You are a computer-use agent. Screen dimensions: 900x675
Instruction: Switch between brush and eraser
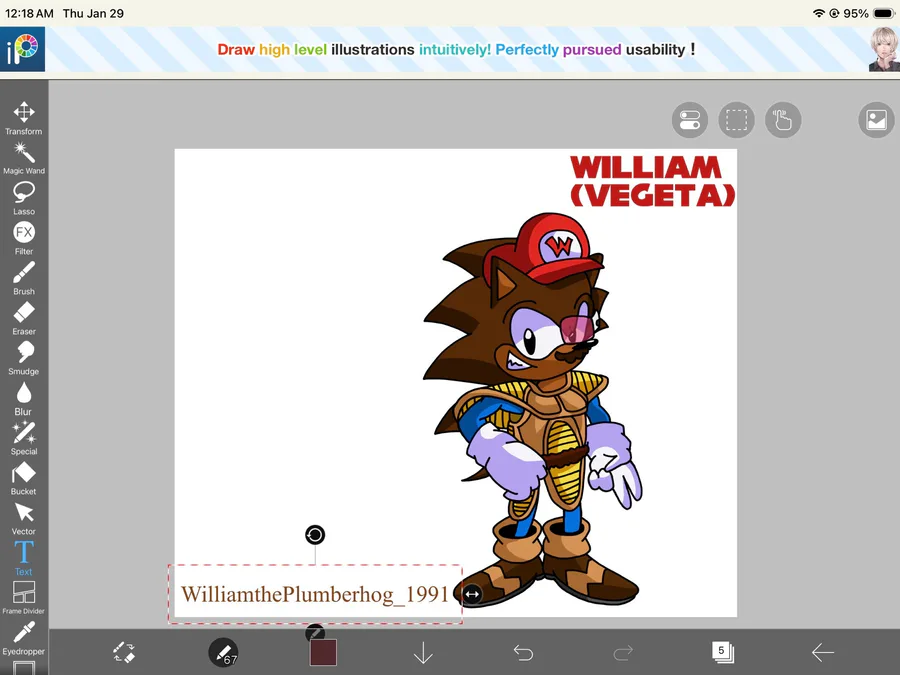tap(123, 653)
